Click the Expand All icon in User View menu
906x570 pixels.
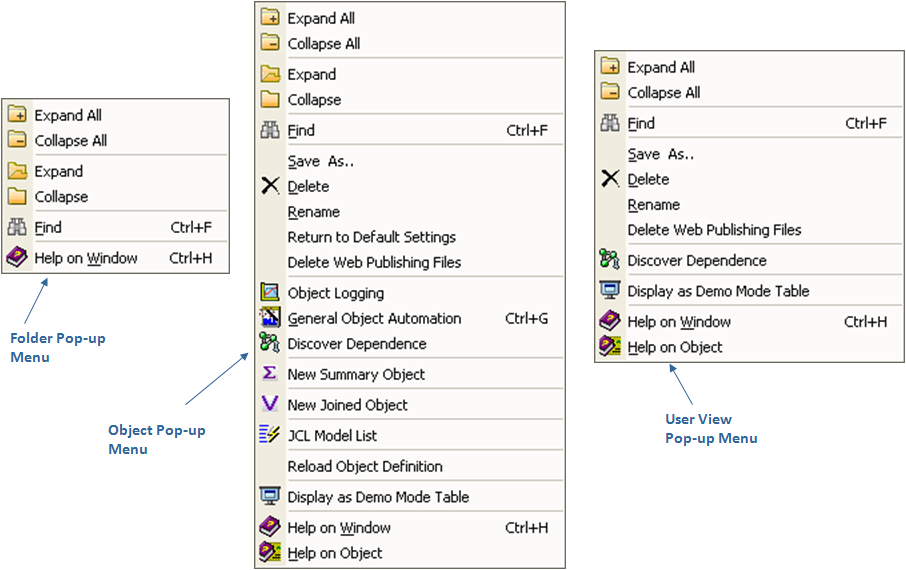(x=610, y=66)
